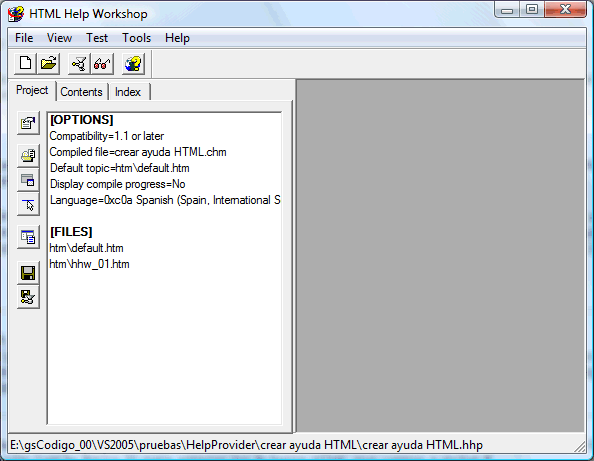
Task: Select the htm\default.htm file entry
Action: (x=86, y=248)
